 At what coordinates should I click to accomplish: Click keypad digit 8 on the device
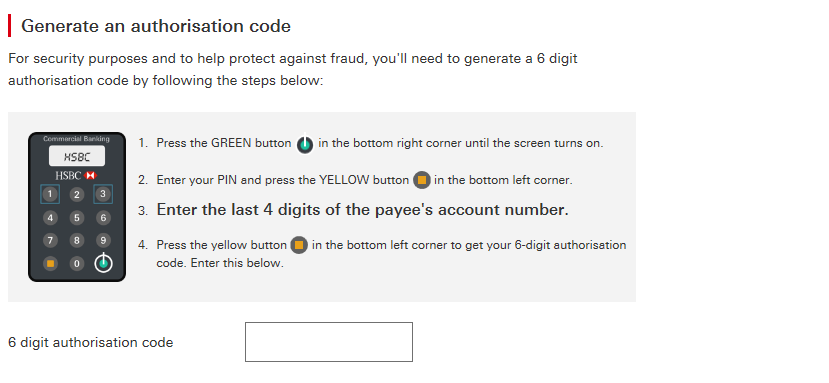(x=77, y=240)
